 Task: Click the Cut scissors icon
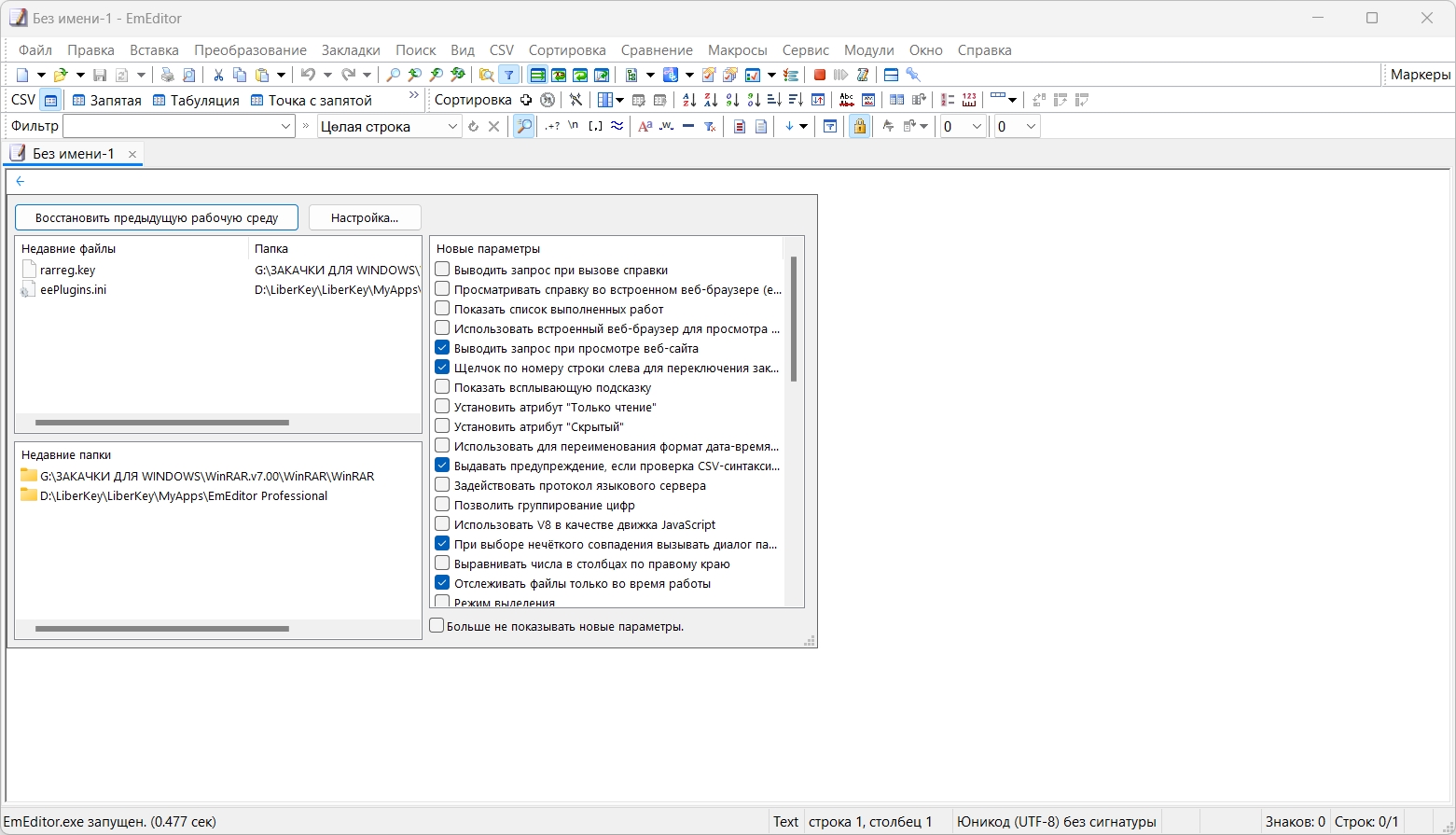click(x=218, y=75)
